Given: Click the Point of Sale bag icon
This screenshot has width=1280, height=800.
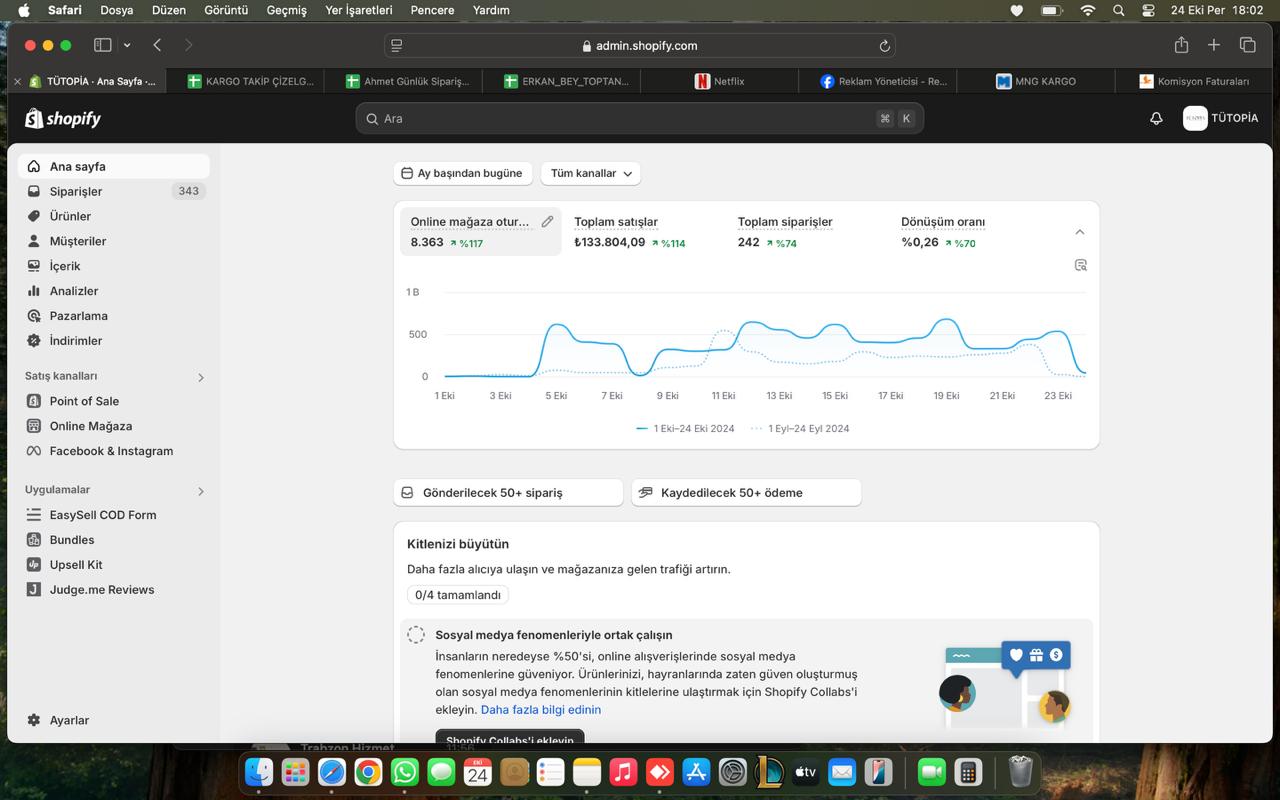Looking at the screenshot, I should point(34,401).
